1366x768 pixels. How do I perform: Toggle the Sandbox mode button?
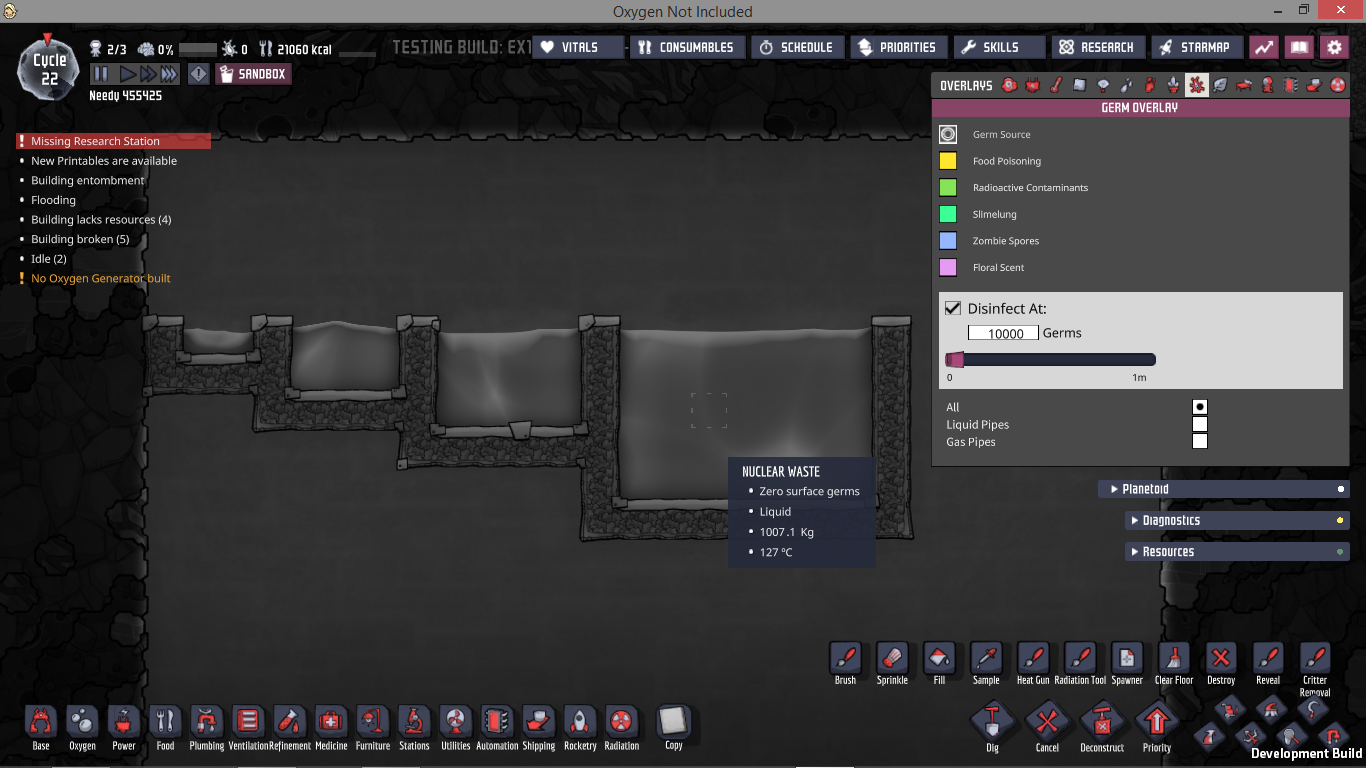(253, 74)
